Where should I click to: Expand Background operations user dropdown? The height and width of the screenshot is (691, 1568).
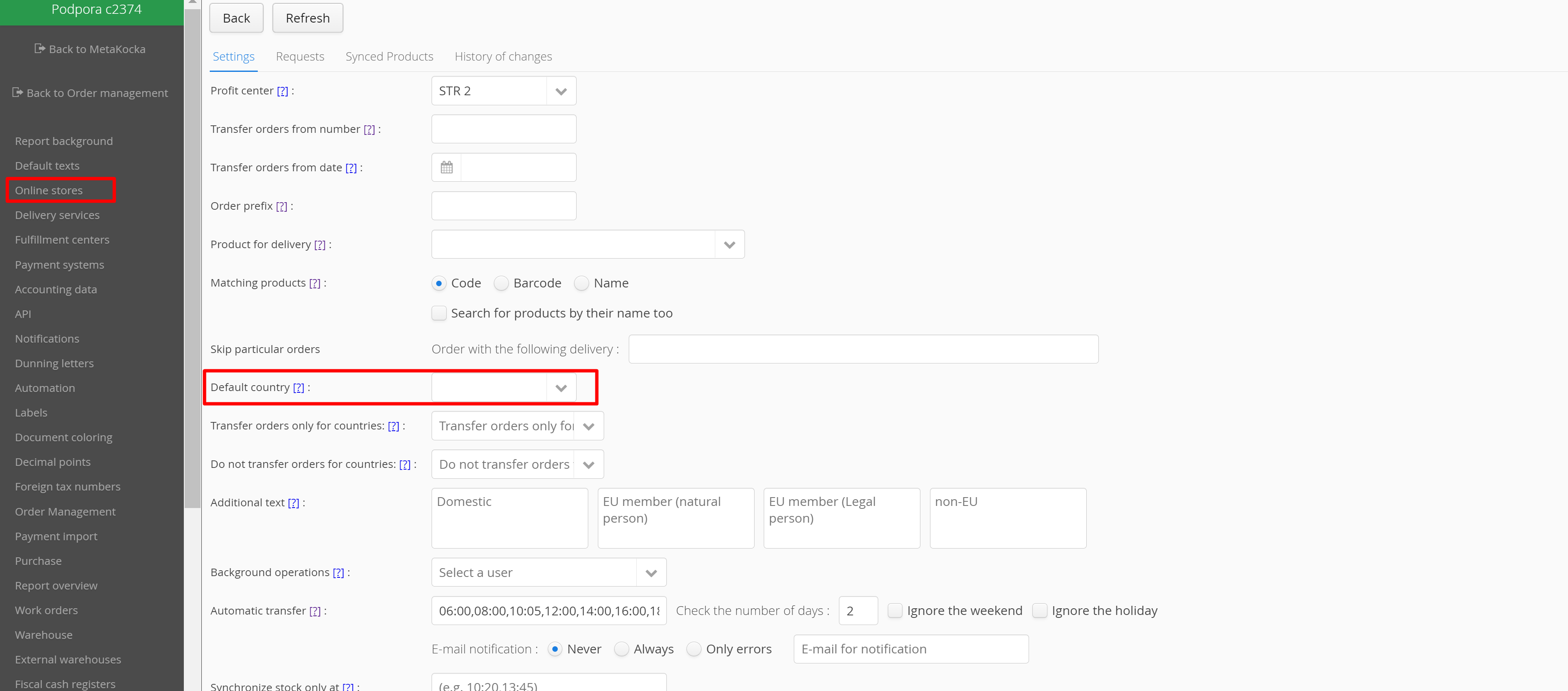tap(651, 573)
